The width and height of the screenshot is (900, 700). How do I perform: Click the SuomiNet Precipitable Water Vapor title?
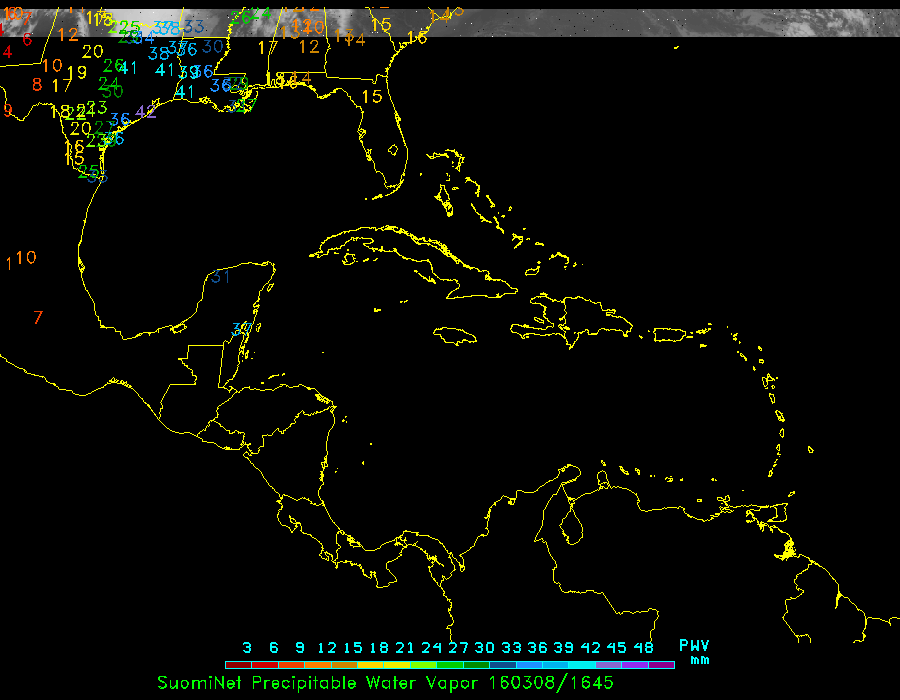tap(385, 683)
